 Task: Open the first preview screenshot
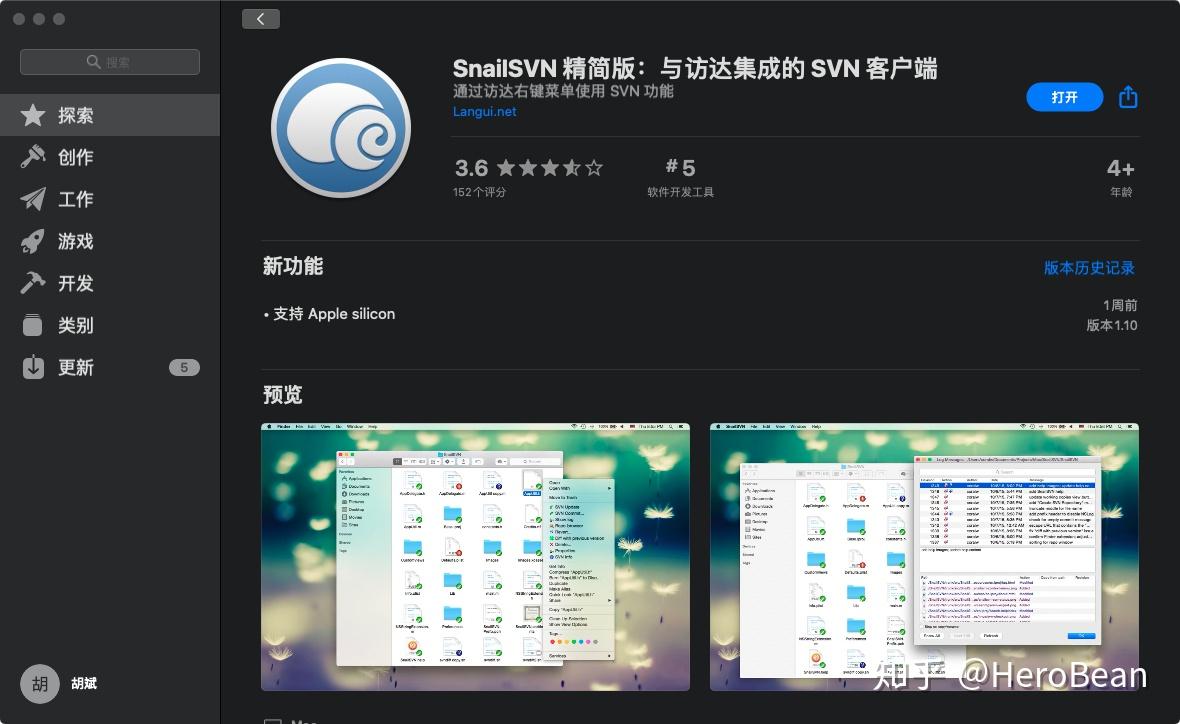pos(475,557)
